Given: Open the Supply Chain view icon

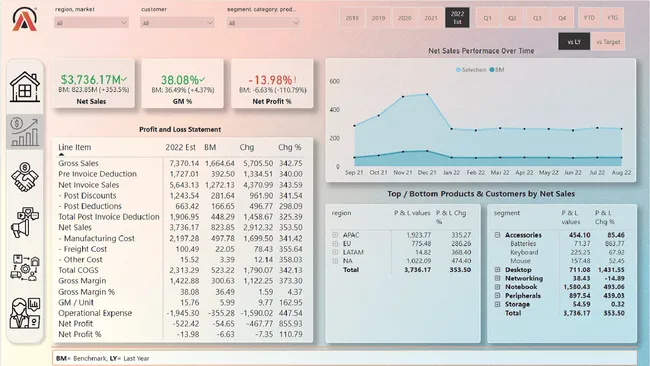Looking at the screenshot, I should [25, 267].
